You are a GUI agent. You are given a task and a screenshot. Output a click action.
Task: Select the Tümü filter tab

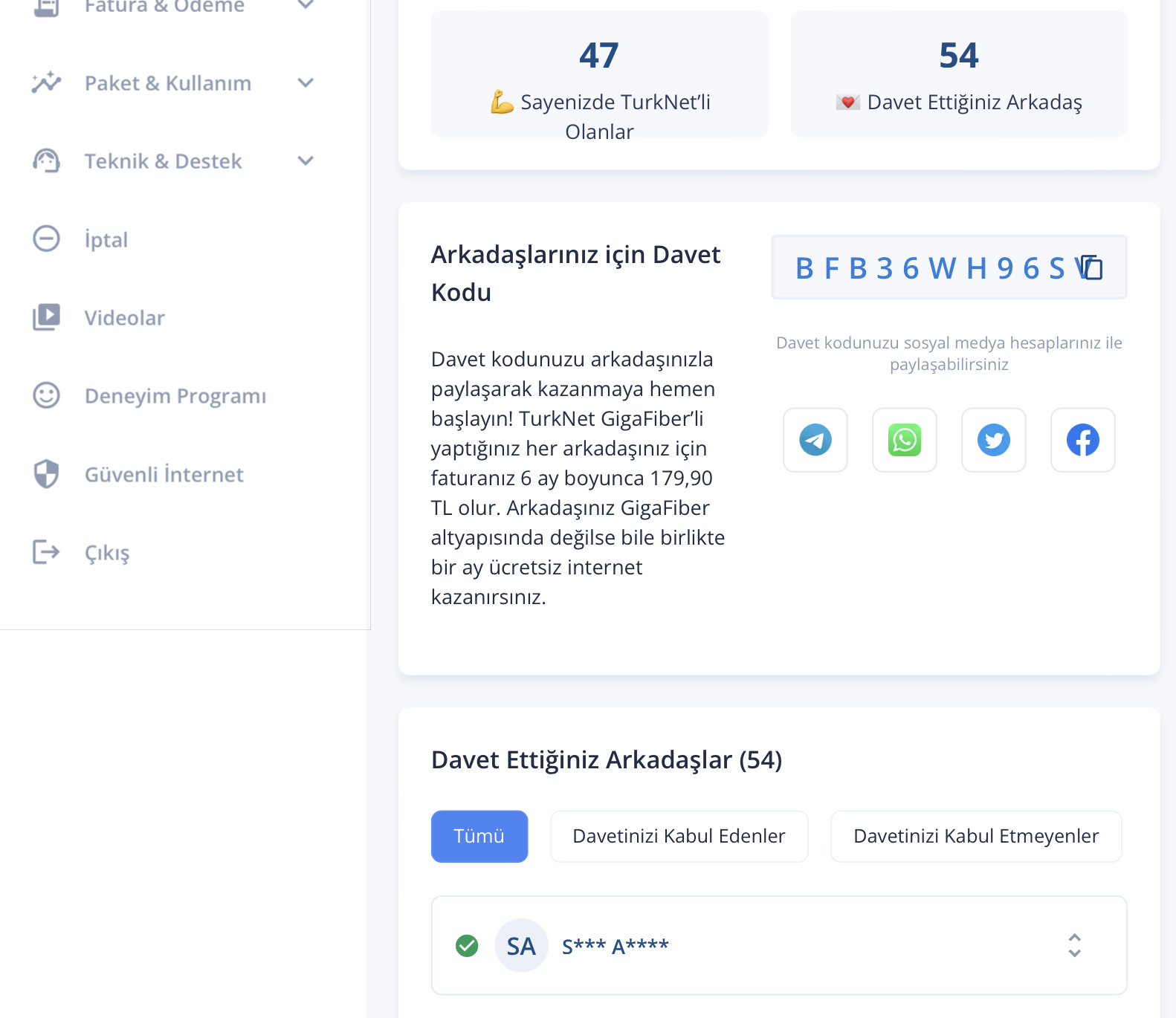point(479,836)
